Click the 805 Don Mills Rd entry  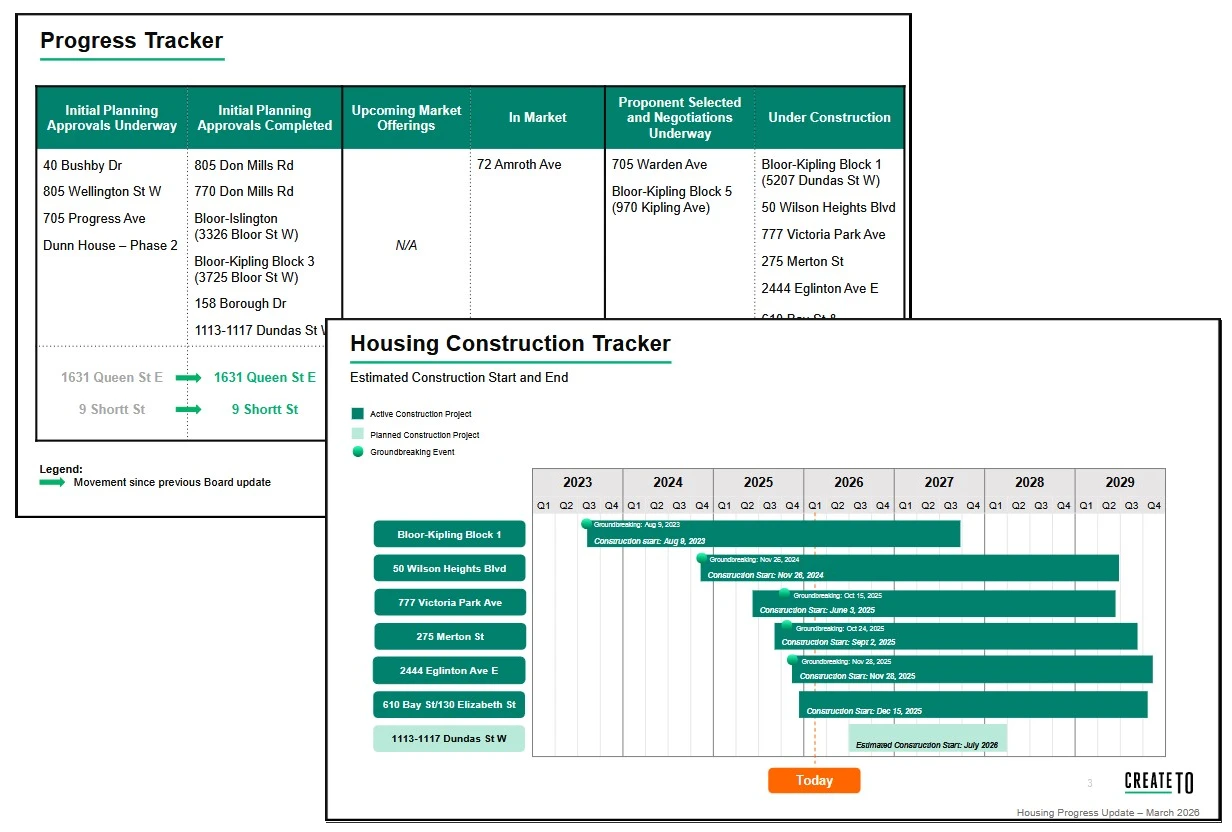tap(244, 165)
